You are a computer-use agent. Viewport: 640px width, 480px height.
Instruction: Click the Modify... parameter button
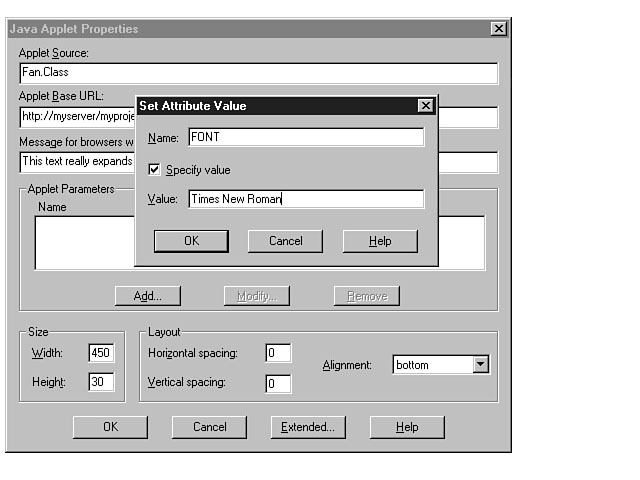(x=257, y=296)
